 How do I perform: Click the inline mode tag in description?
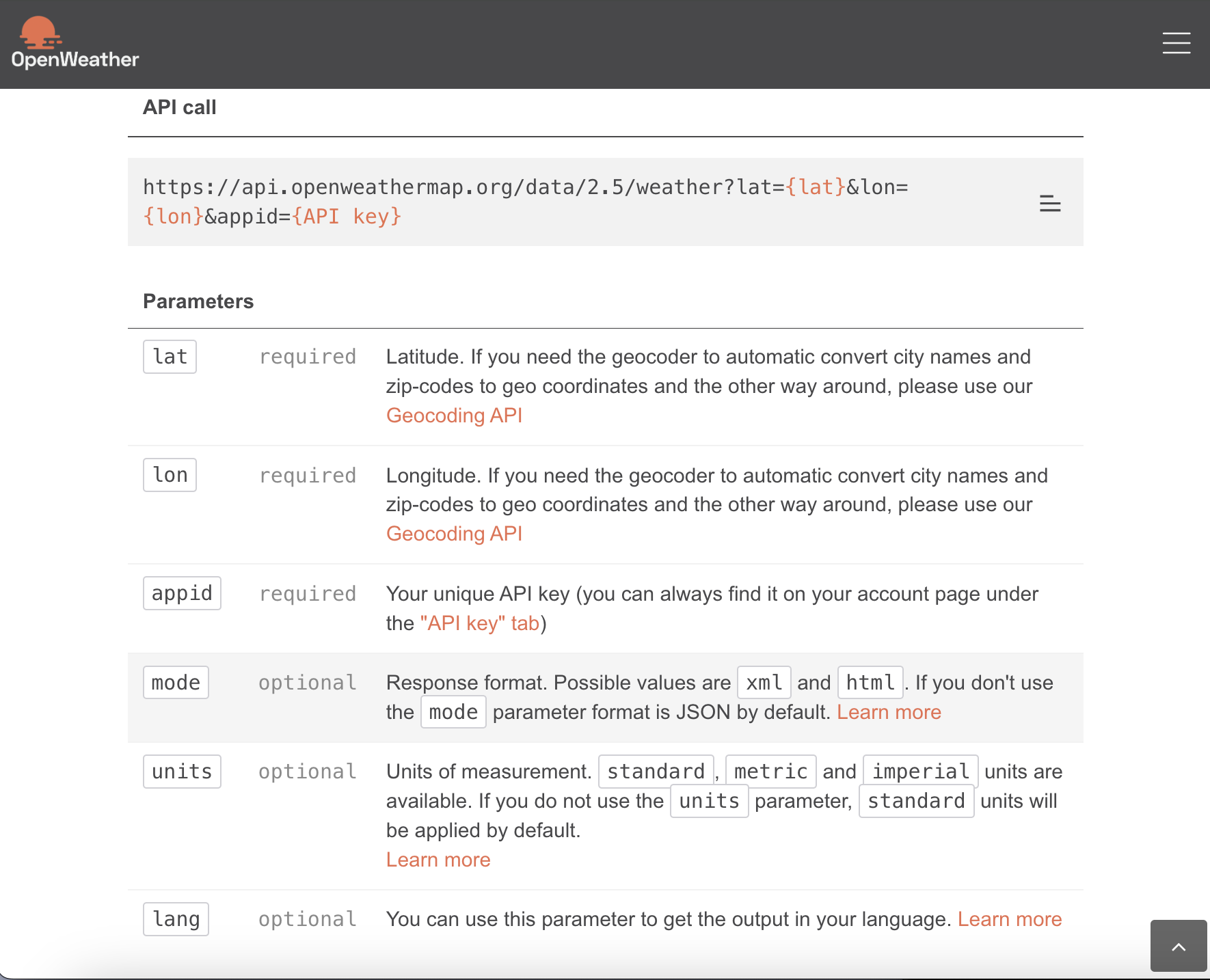(x=453, y=712)
